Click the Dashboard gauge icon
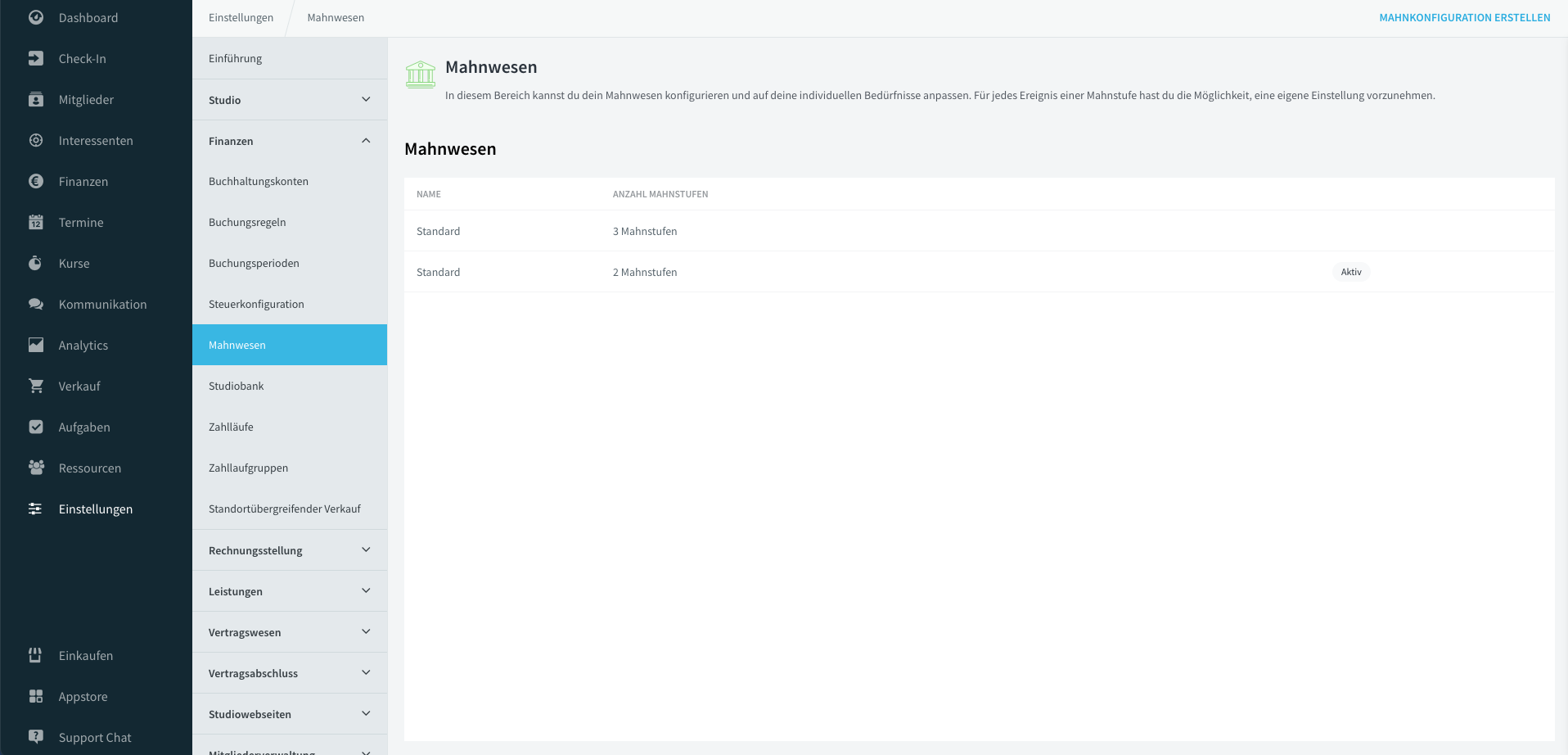The height and width of the screenshot is (755, 1568). pyautogui.click(x=36, y=17)
